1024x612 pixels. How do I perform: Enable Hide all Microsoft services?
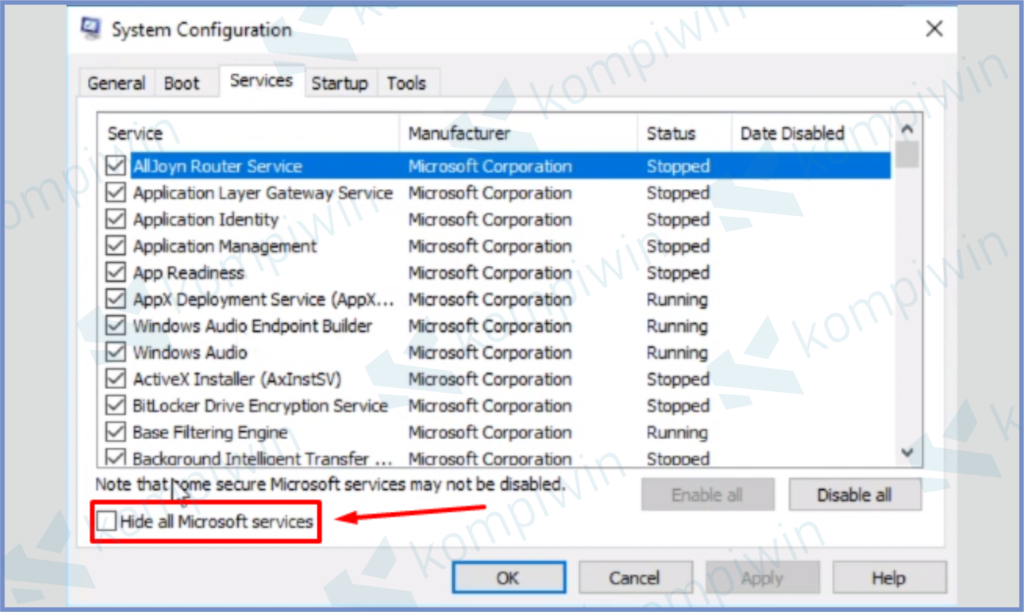(105, 520)
